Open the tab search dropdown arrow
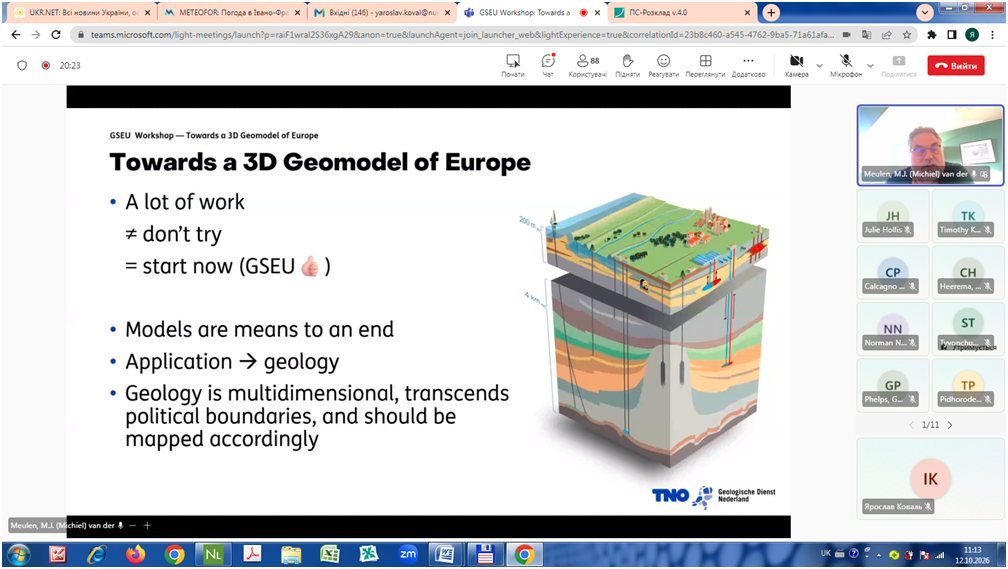1008x569 pixels. tap(924, 12)
